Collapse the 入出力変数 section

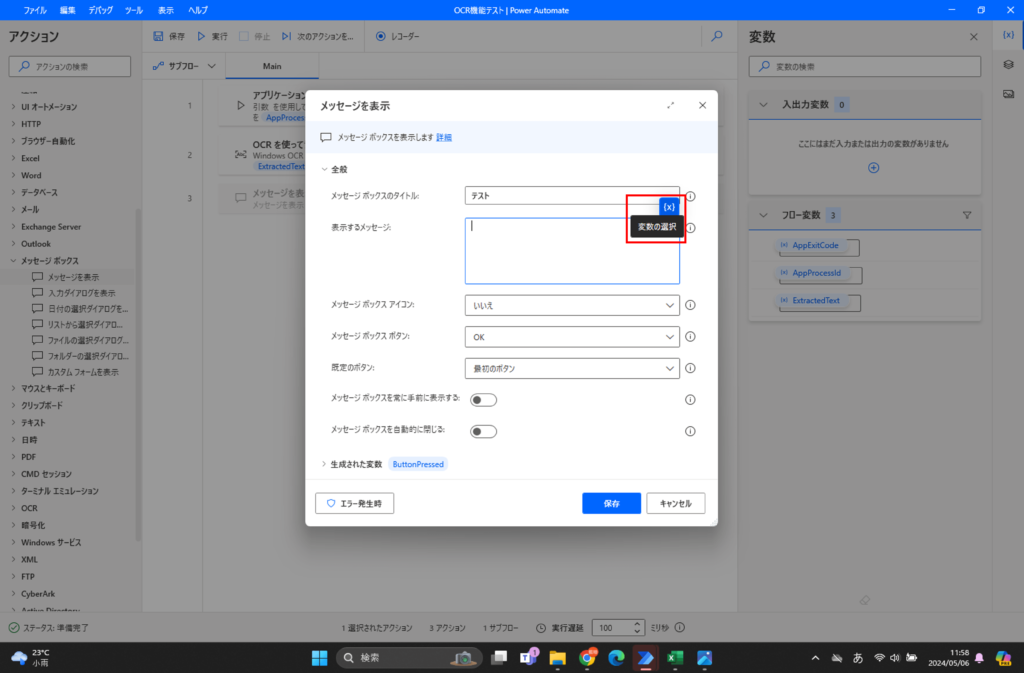pos(763,104)
